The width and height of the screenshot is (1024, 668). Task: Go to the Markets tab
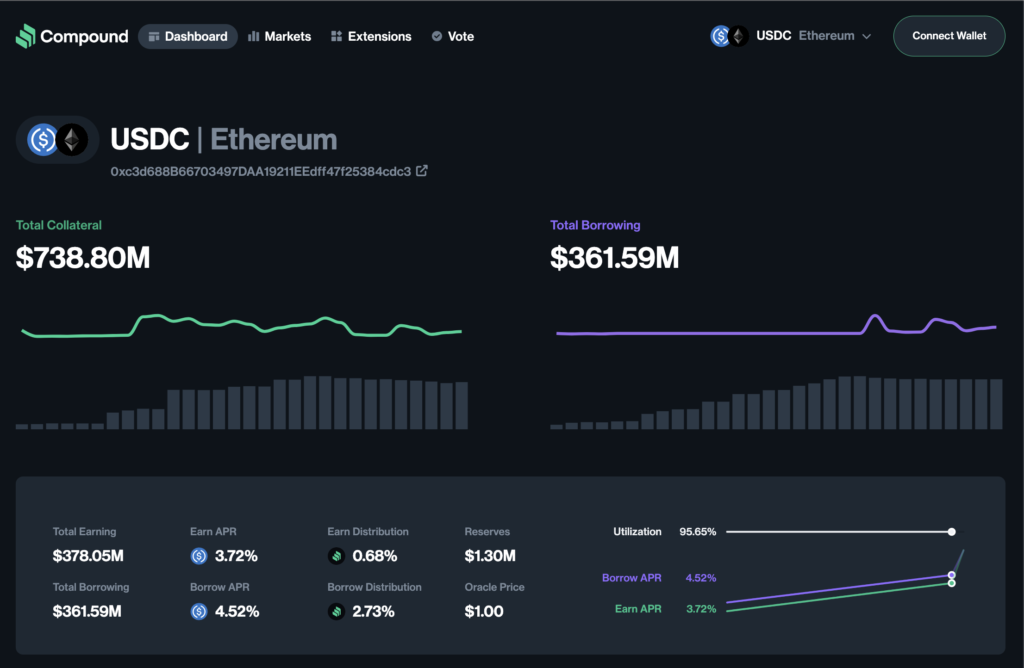(280, 37)
